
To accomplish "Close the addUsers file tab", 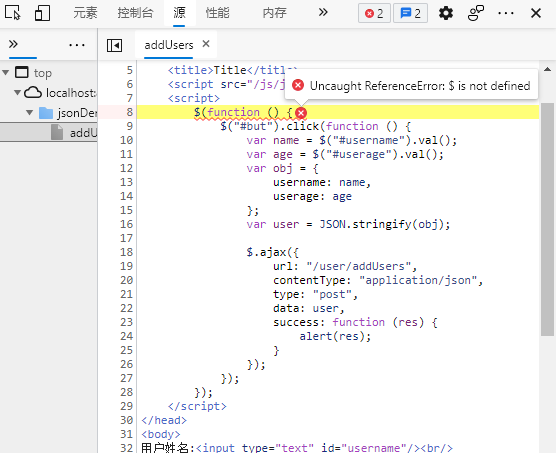I will [x=206, y=44].
